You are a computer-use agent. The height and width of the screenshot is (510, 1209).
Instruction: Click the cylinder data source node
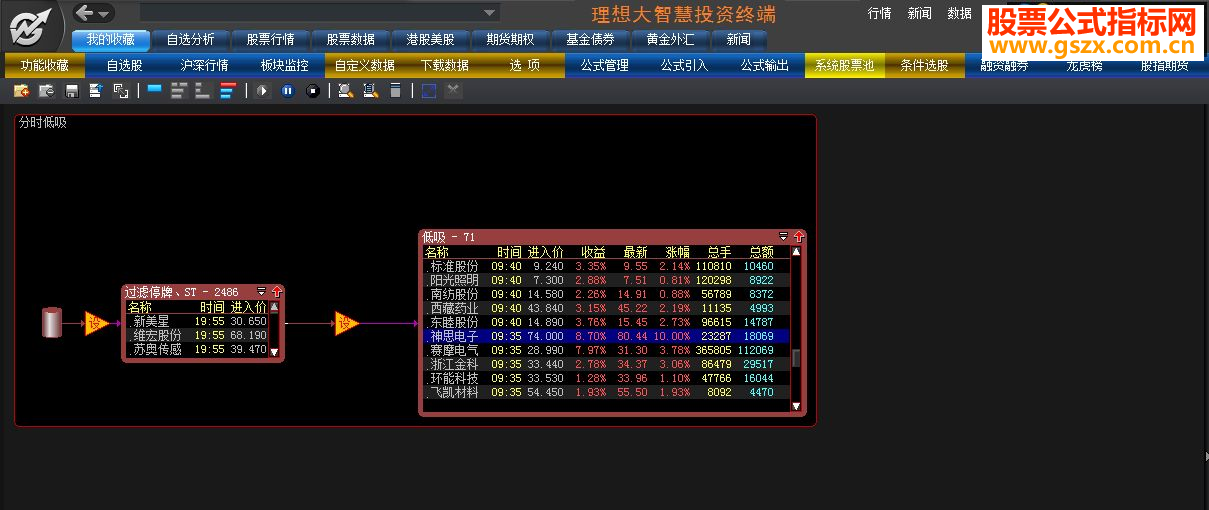click(x=52, y=322)
